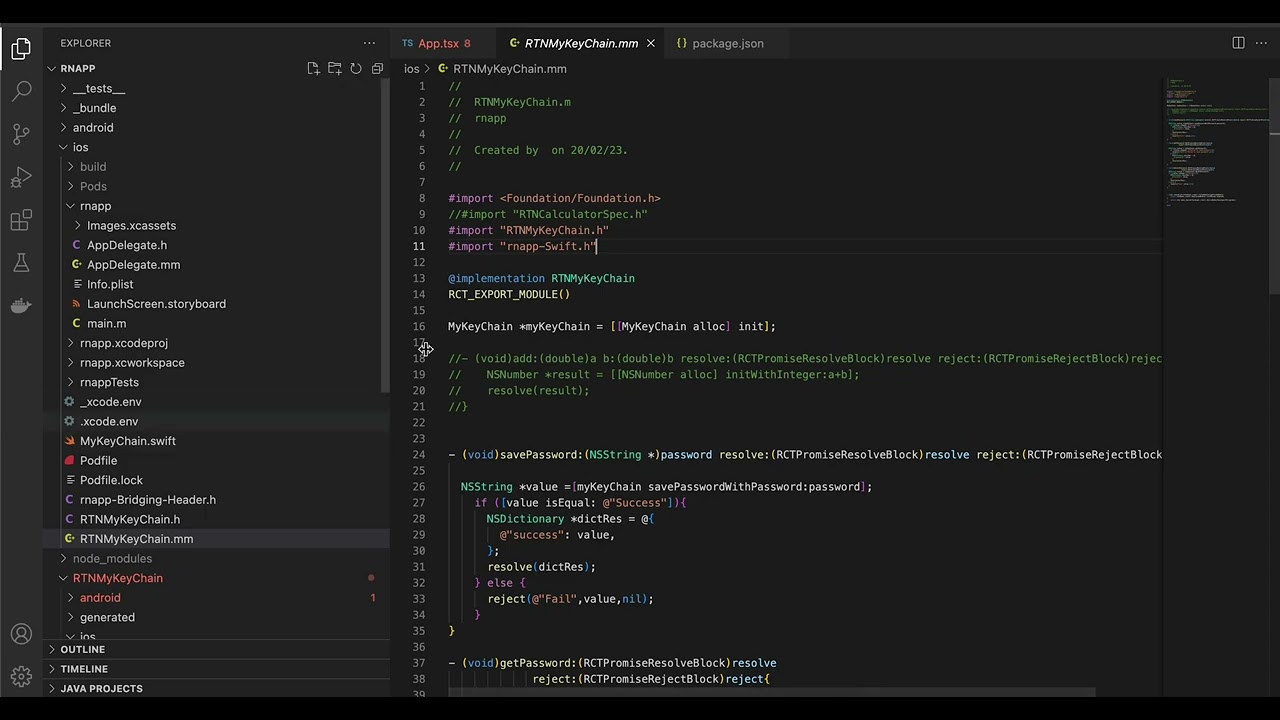Image resolution: width=1280 pixels, height=720 pixels.
Task: Expand the rnapp.xcworkspace folder
Action: click(x=132, y=362)
